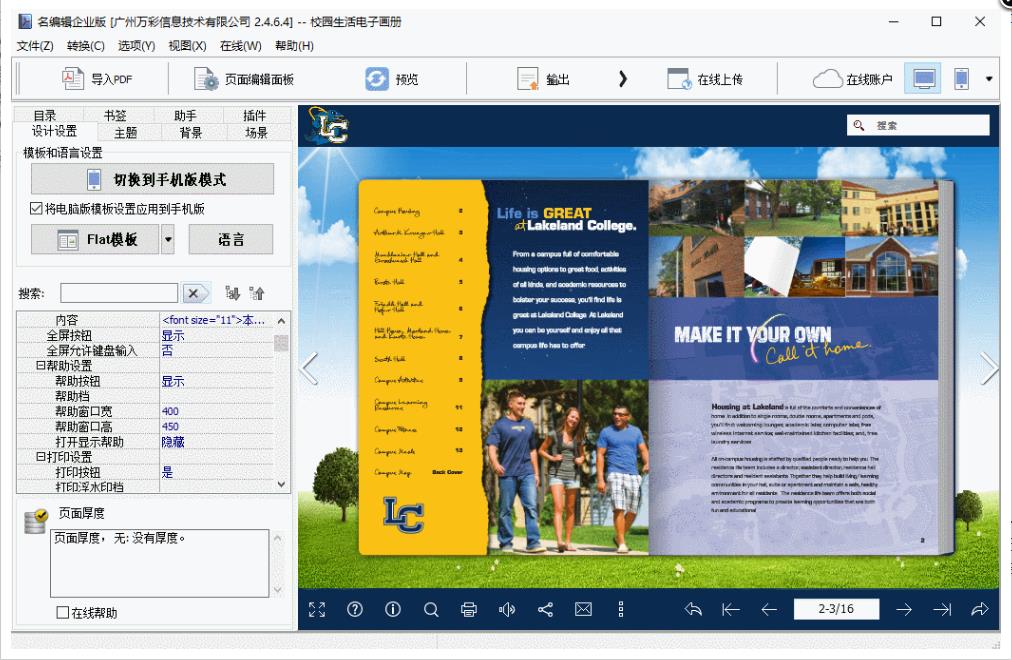This screenshot has height=660, width=1012.
Task: Click the 切换到手机版模式 button
Action: tap(152, 180)
